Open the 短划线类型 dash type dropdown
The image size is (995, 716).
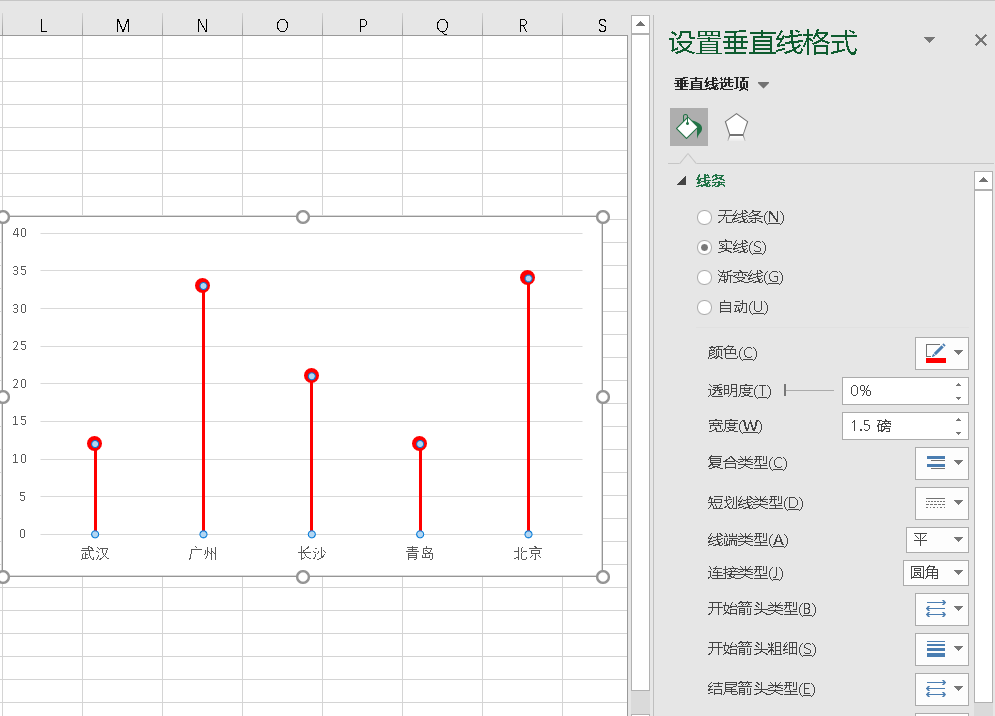point(942,503)
